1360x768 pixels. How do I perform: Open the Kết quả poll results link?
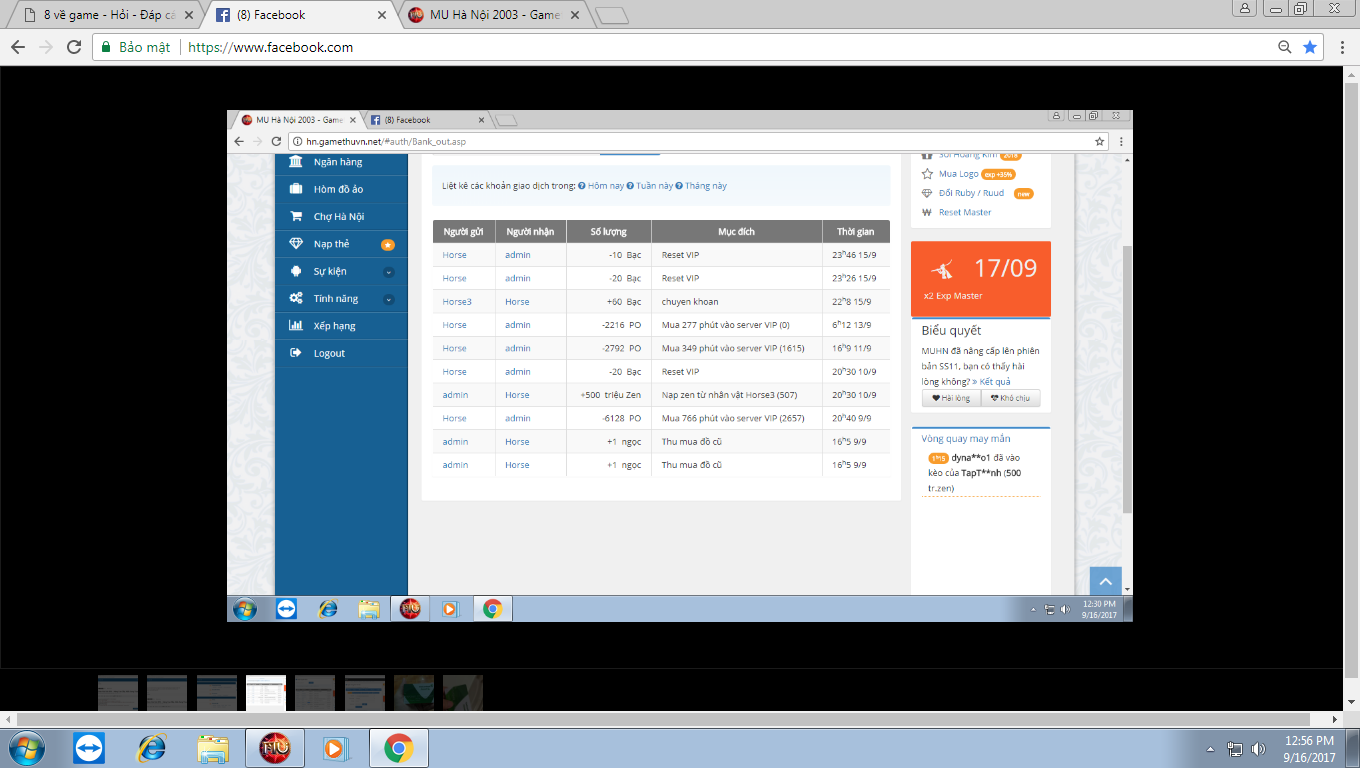[x=994, y=382]
